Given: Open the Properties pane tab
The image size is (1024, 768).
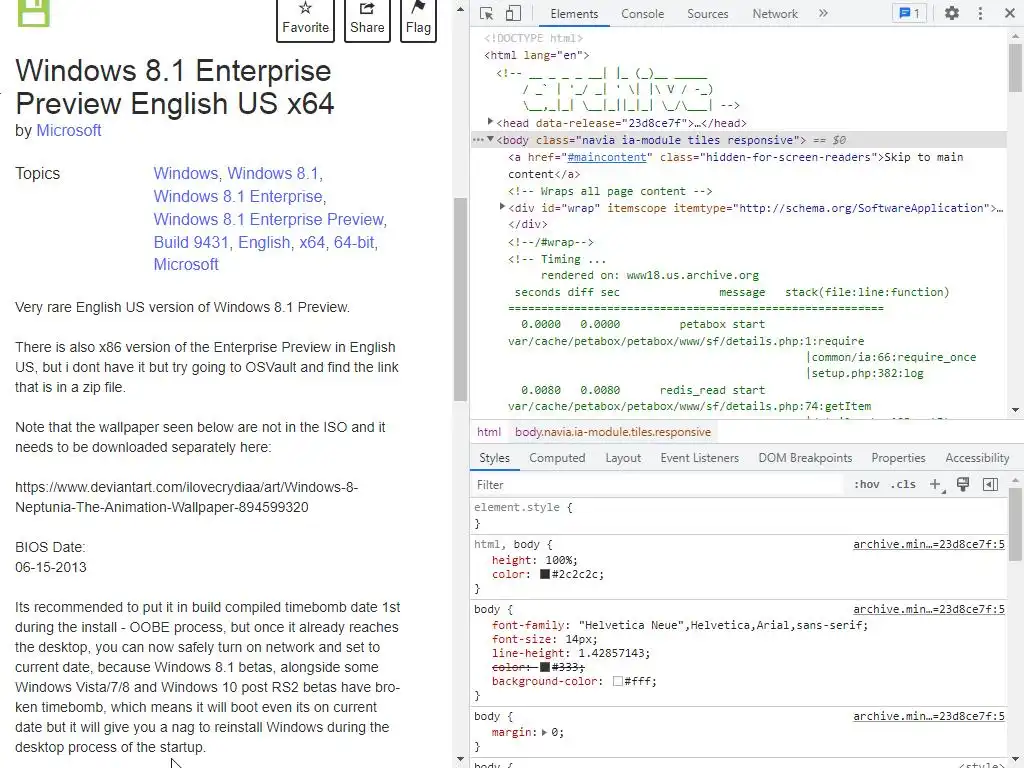Looking at the screenshot, I should point(898,458).
